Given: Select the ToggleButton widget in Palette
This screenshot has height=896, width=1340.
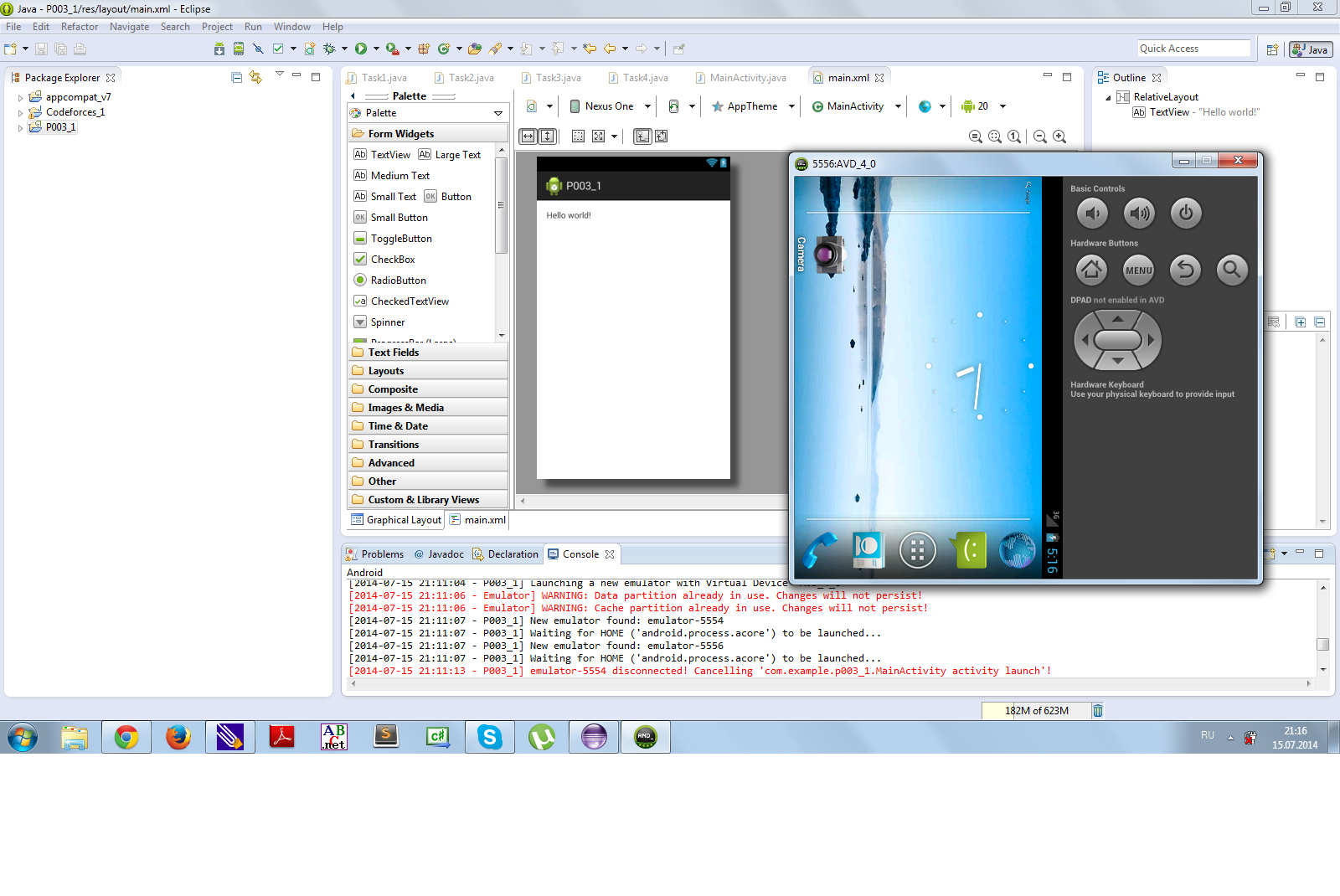Looking at the screenshot, I should pos(393,239).
